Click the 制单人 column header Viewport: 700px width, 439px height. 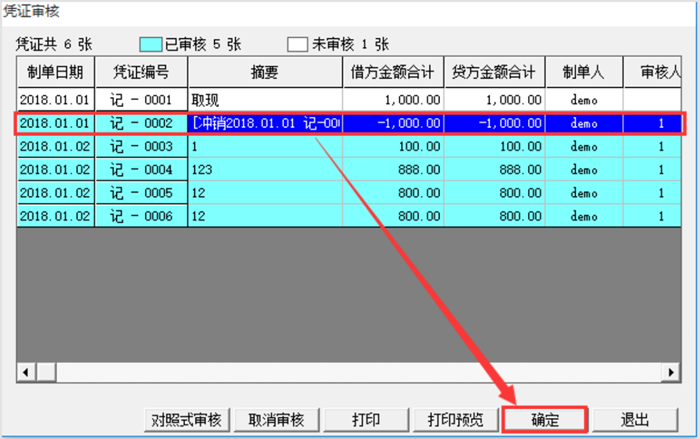[584, 72]
